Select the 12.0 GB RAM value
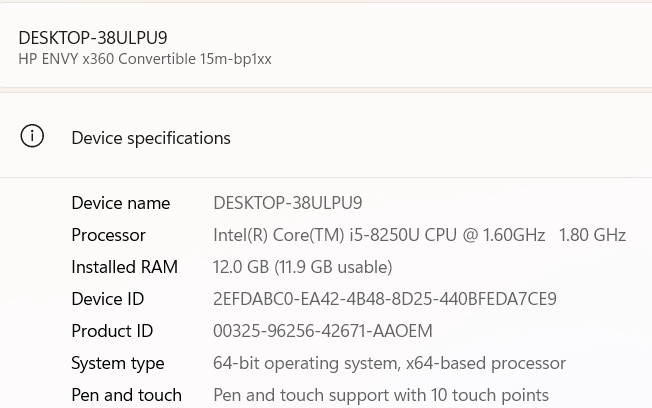This screenshot has width=652, height=408. tap(302, 267)
